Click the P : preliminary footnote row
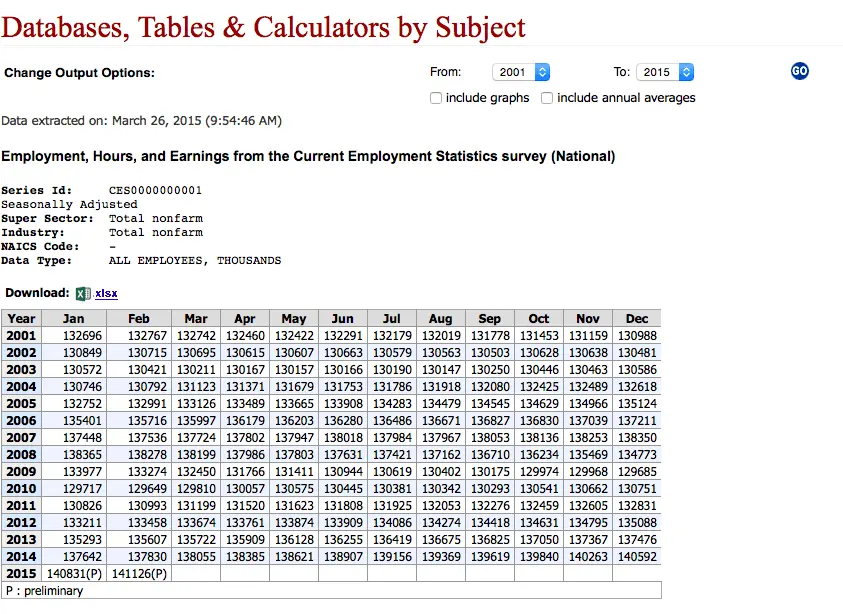This screenshot has width=843, height=614. coord(331,590)
